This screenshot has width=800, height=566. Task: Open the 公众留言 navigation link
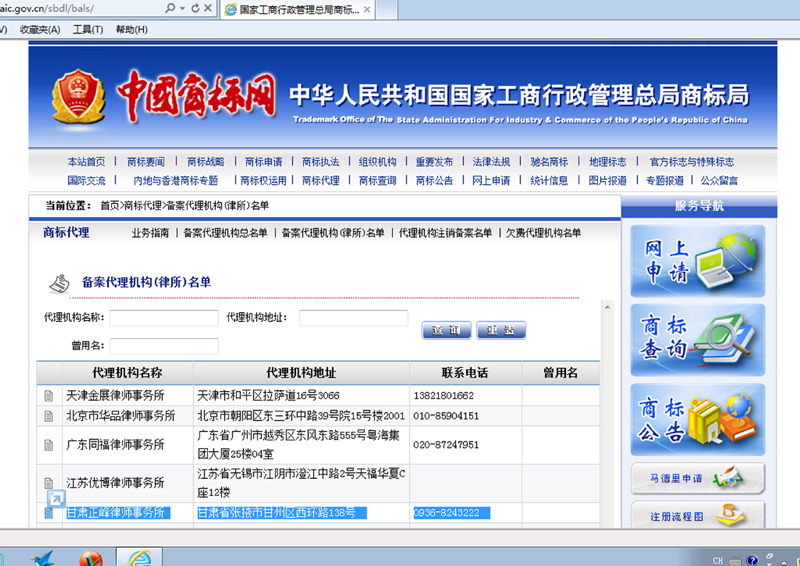[x=719, y=180]
